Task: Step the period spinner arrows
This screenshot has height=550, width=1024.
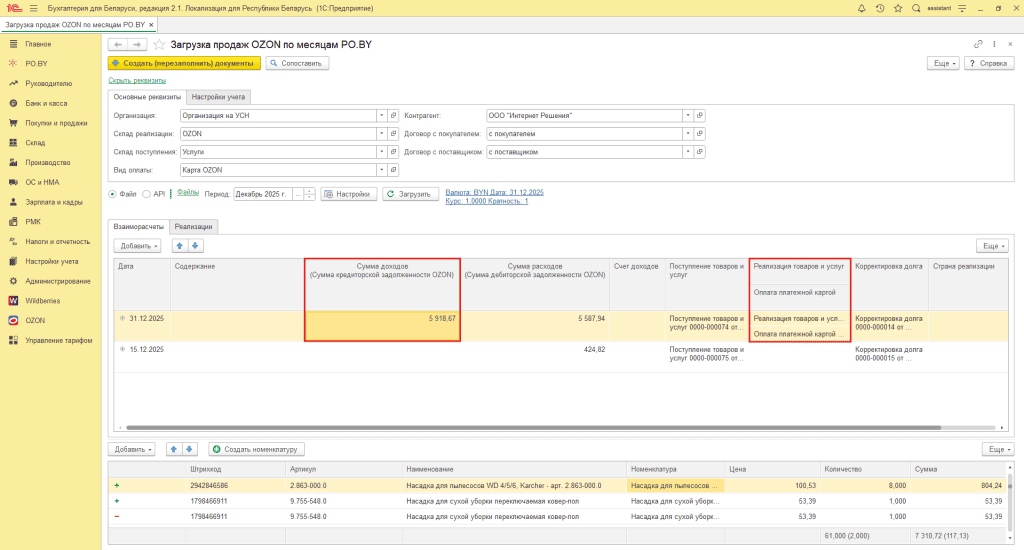Action: point(310,194)
